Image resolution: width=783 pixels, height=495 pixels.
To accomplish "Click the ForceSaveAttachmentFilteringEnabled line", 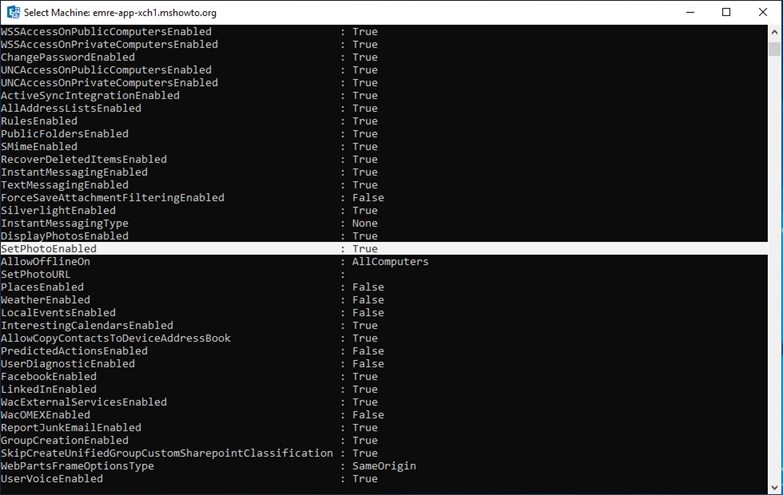I will [192, 198].
